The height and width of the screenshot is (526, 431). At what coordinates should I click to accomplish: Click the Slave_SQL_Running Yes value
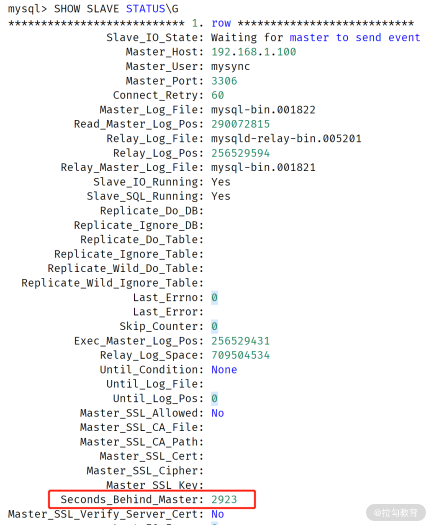221,196
